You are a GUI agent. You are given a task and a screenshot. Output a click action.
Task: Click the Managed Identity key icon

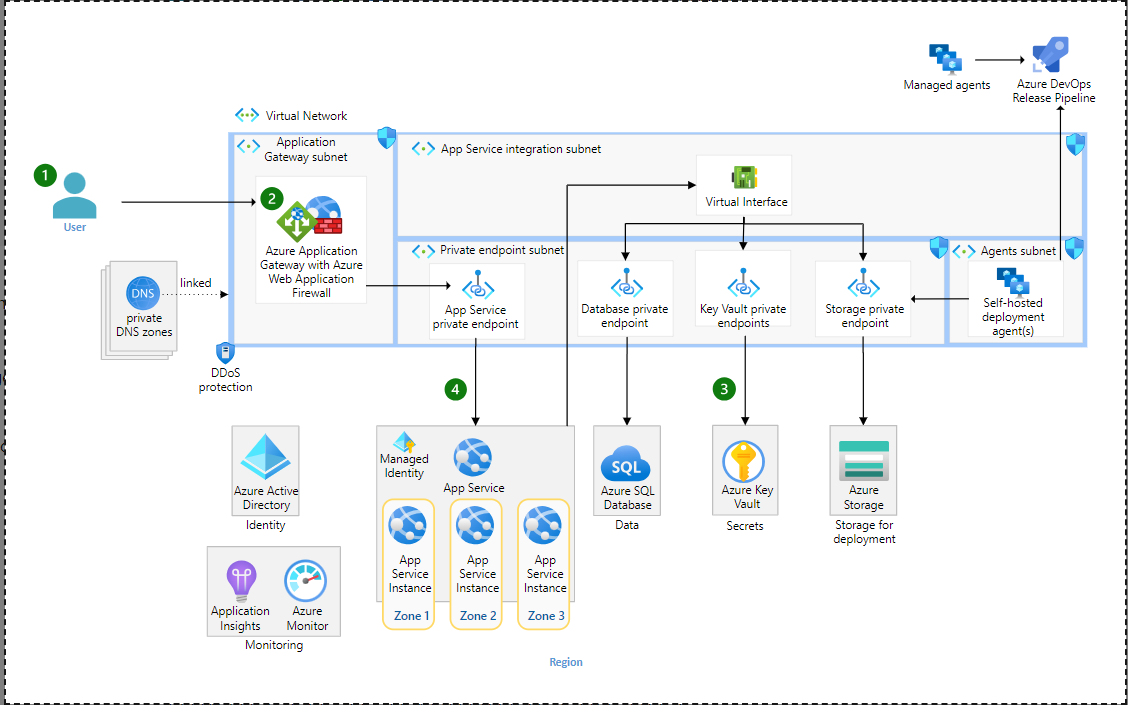tap(404, 442)
